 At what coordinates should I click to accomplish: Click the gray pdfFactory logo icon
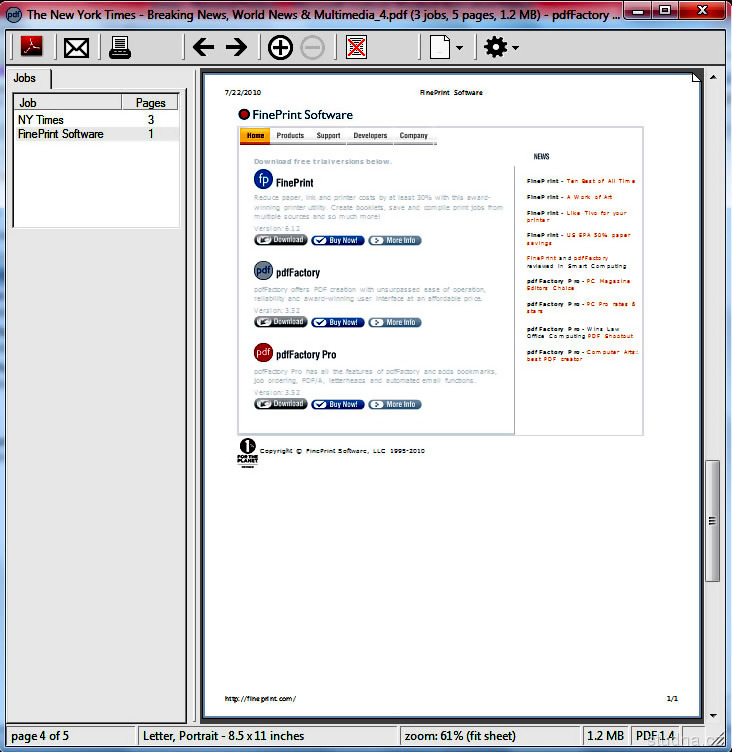[263, 270]
